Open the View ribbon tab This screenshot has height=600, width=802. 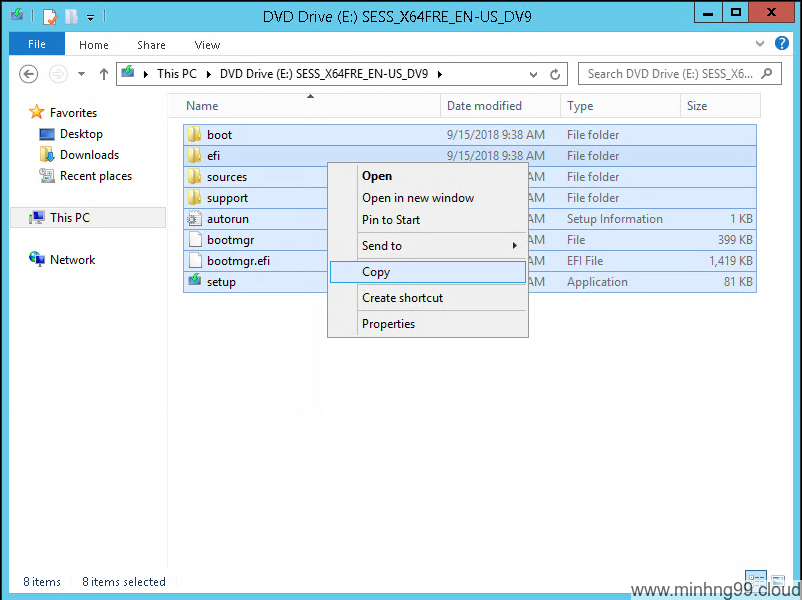coord(207,45)
